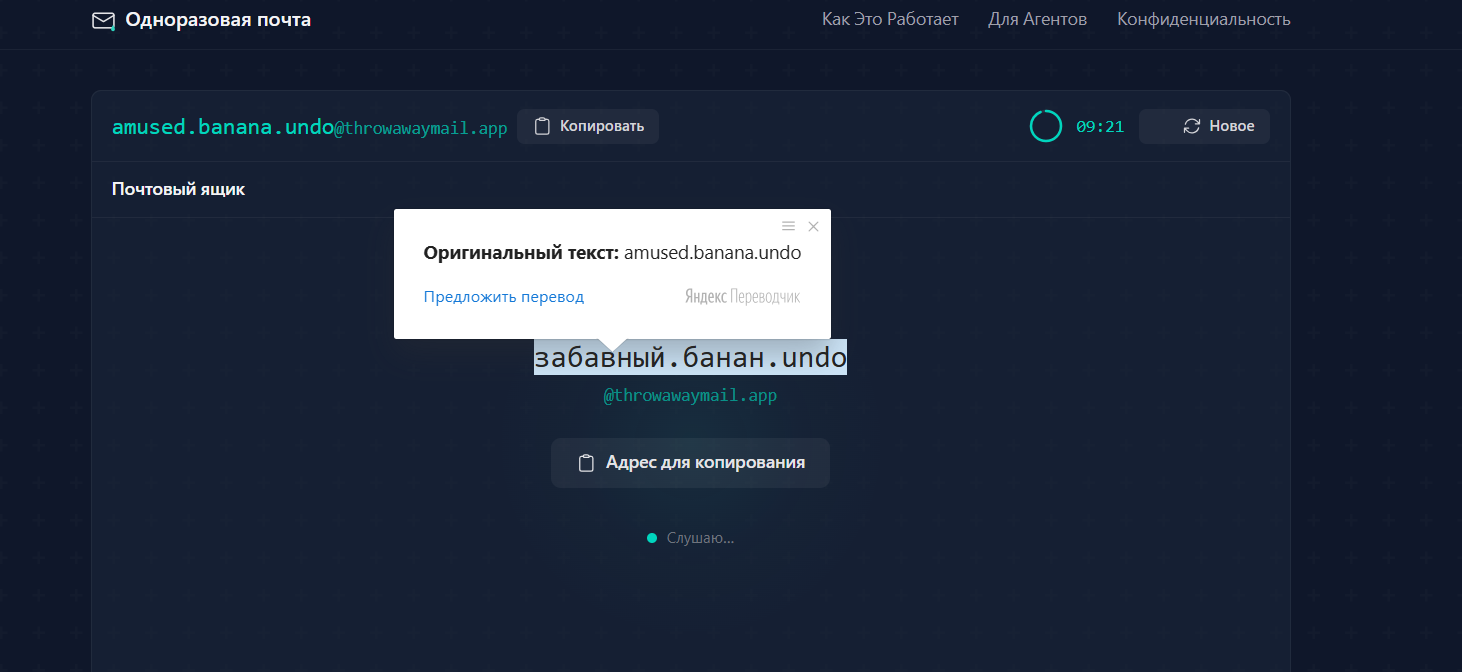1462x672 pixels.
Task: Open Как Это Работает page
Action: [x=889, y=18]
